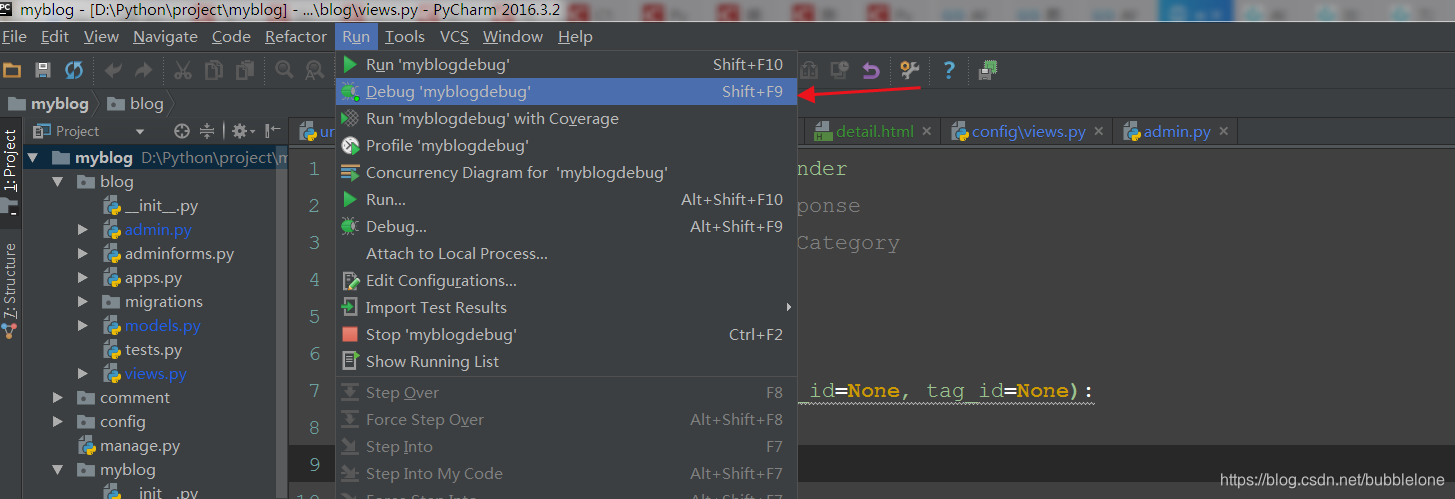The height and width of the screenshot is (499, 1455).
Task: Expand views.py node in tree
Action: click(83, 374)
